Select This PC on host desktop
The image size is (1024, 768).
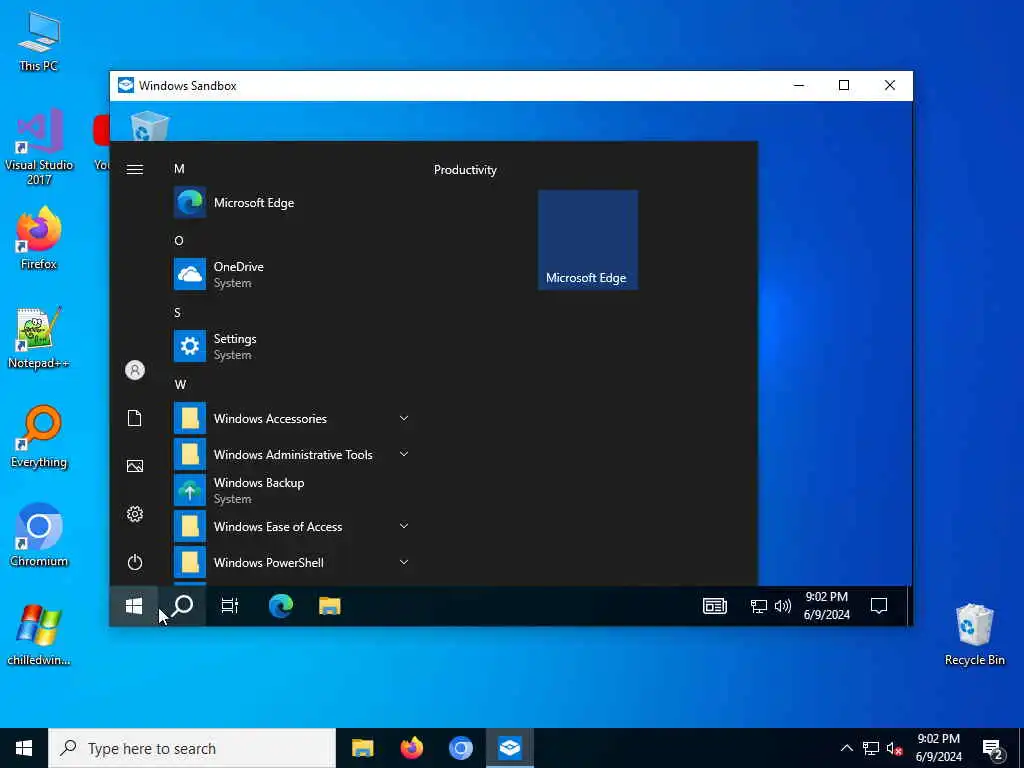click(x=39, y=40)
